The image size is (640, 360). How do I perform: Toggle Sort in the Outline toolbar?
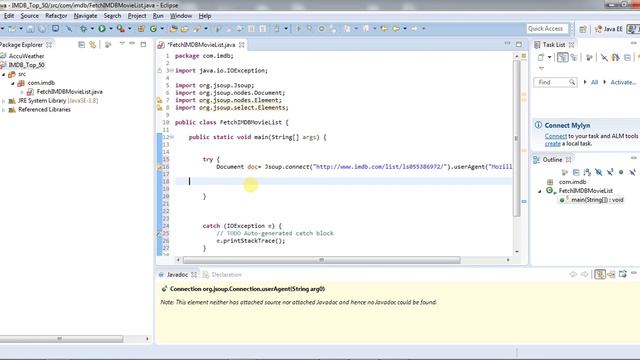pyautogui.click(x=587, y=172)
